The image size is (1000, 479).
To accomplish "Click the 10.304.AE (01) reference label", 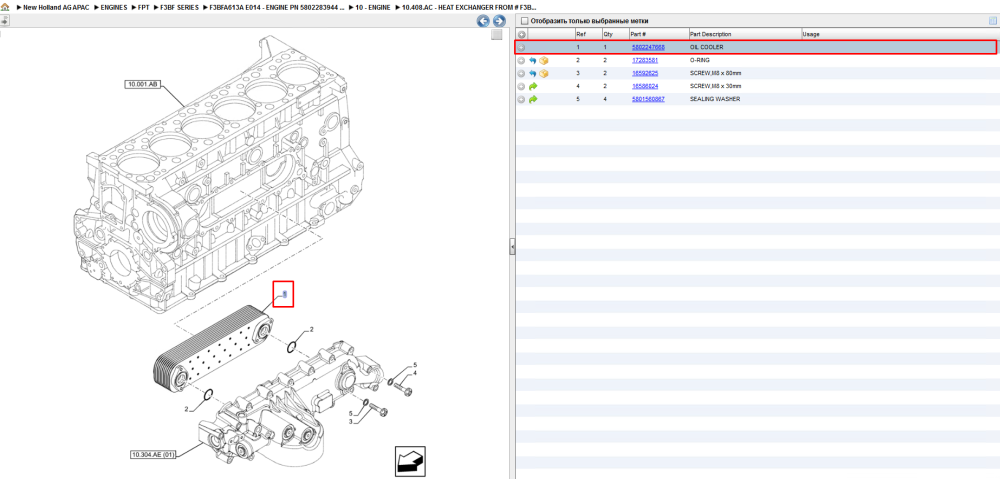I will pos(152,455).
